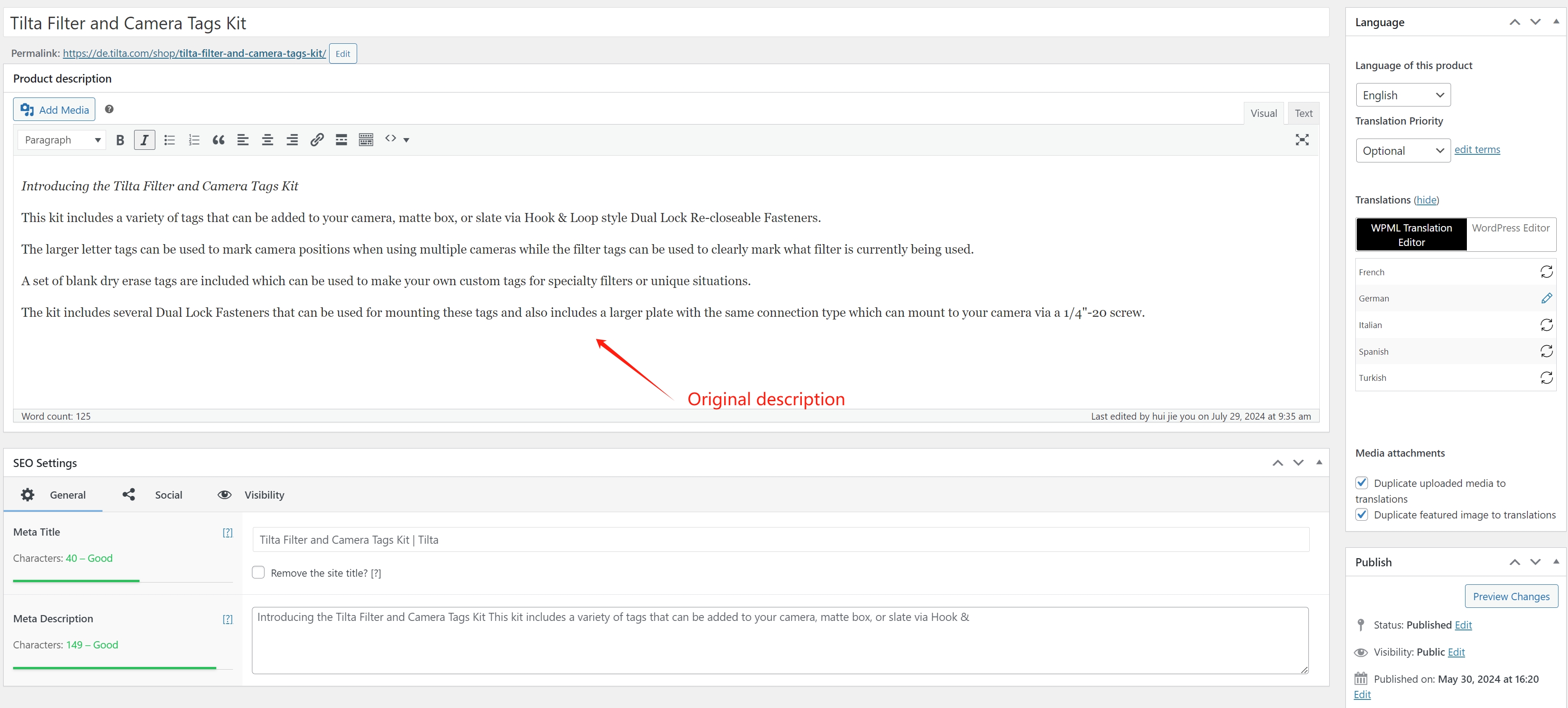Switch to the Text editor tab
The width and height of the screenshot is (1568, 708).
(1303, 113)
